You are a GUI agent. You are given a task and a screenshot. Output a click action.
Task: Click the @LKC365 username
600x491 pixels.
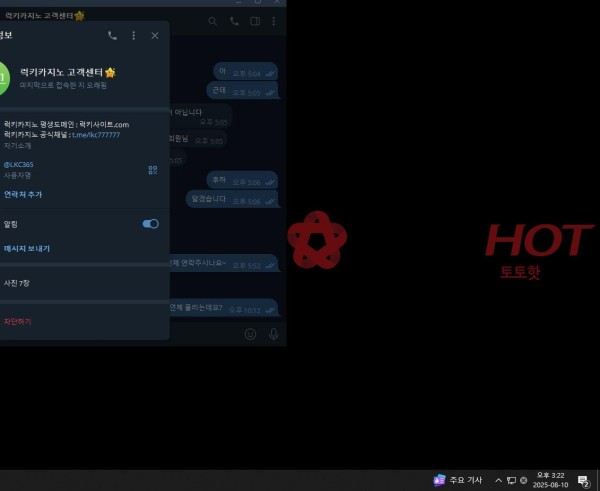[x=18, y=165]
